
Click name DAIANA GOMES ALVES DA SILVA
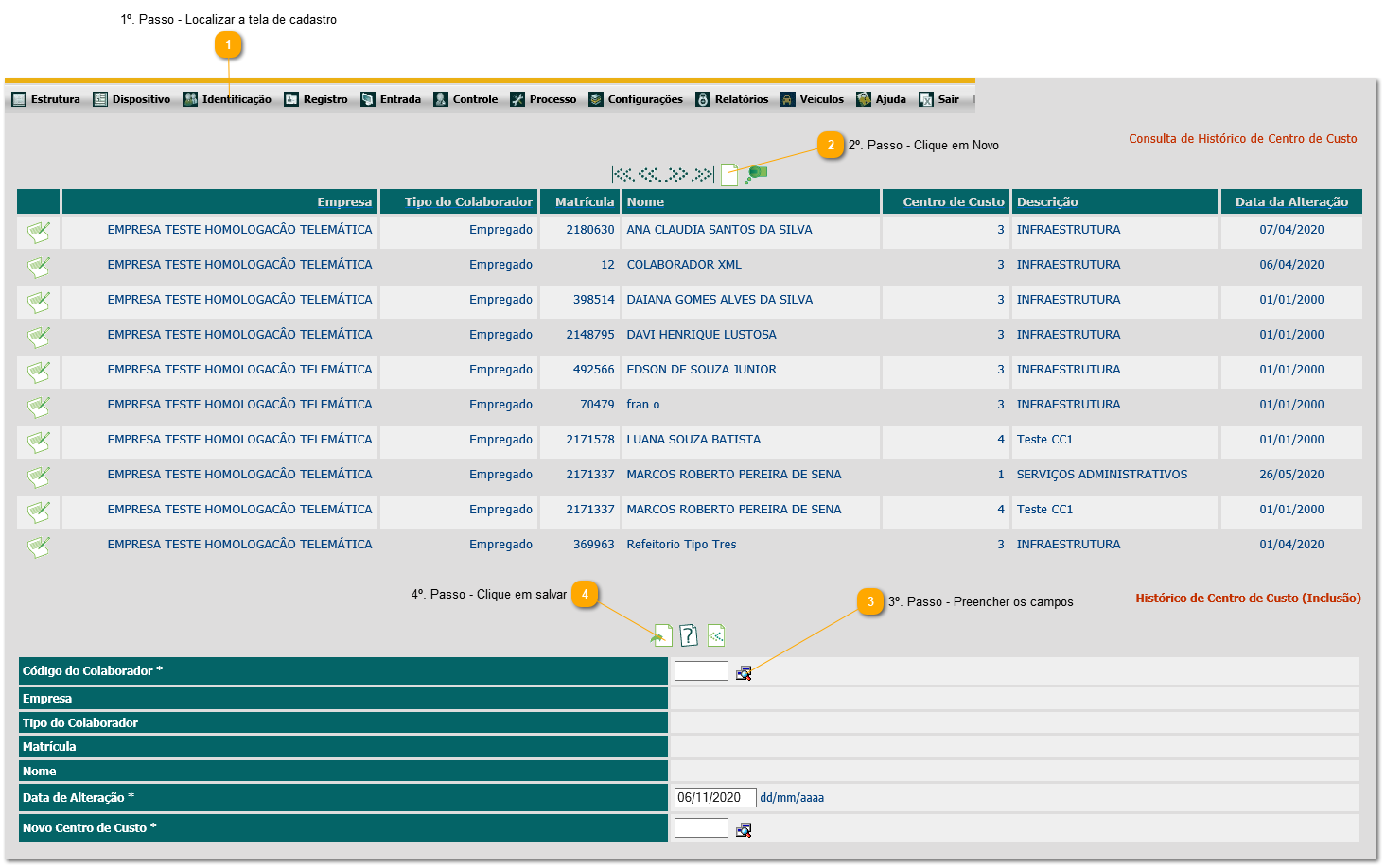coord(720,300)
